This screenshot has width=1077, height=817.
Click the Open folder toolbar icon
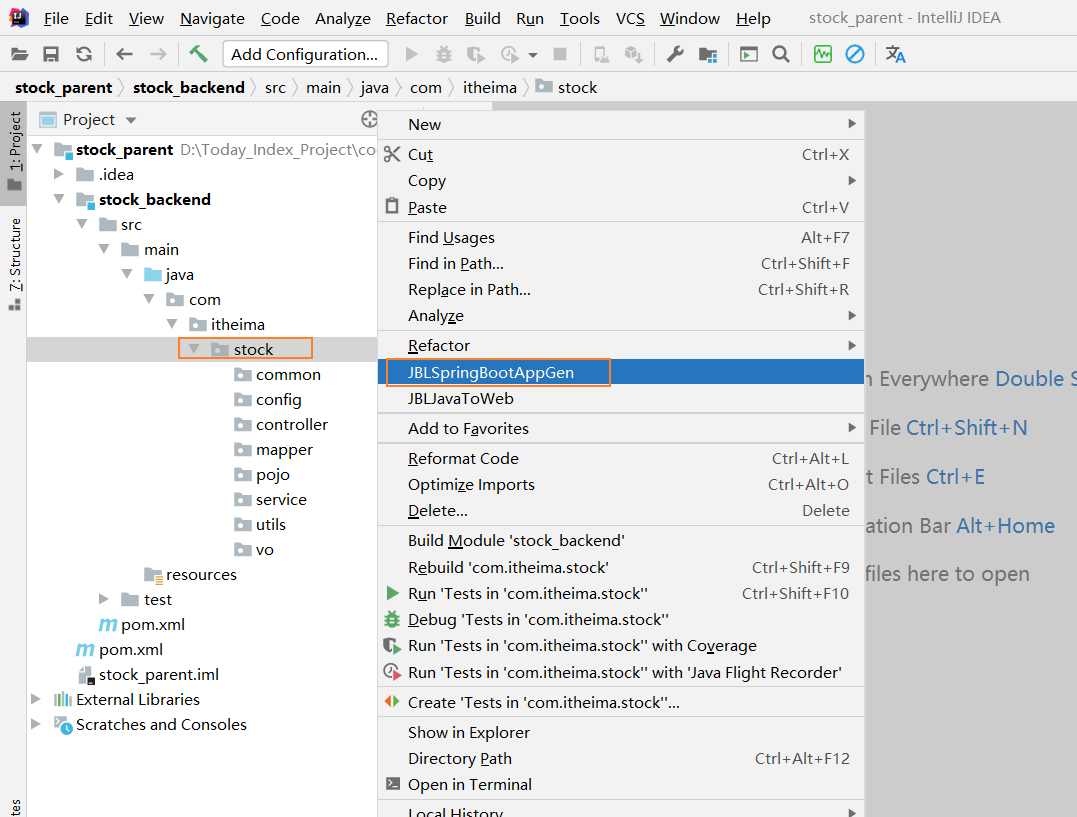[x=20, y=54]
